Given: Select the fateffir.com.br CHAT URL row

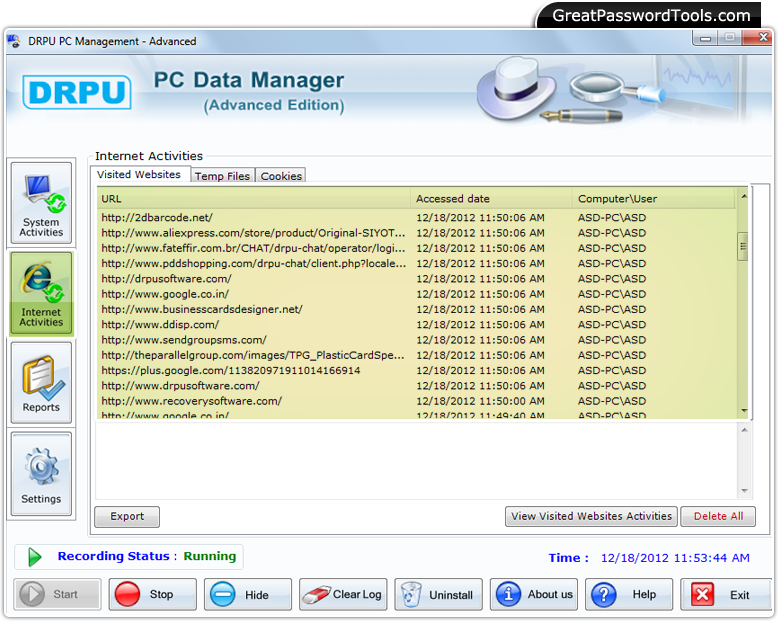Looking at the screenshot, I should [x=417, y=248].
